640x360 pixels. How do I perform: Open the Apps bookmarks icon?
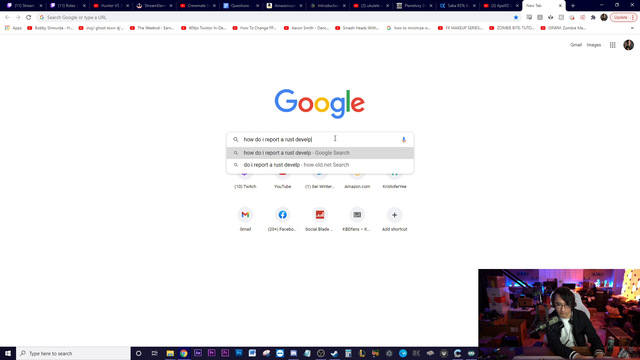click(x=13, y=28)
